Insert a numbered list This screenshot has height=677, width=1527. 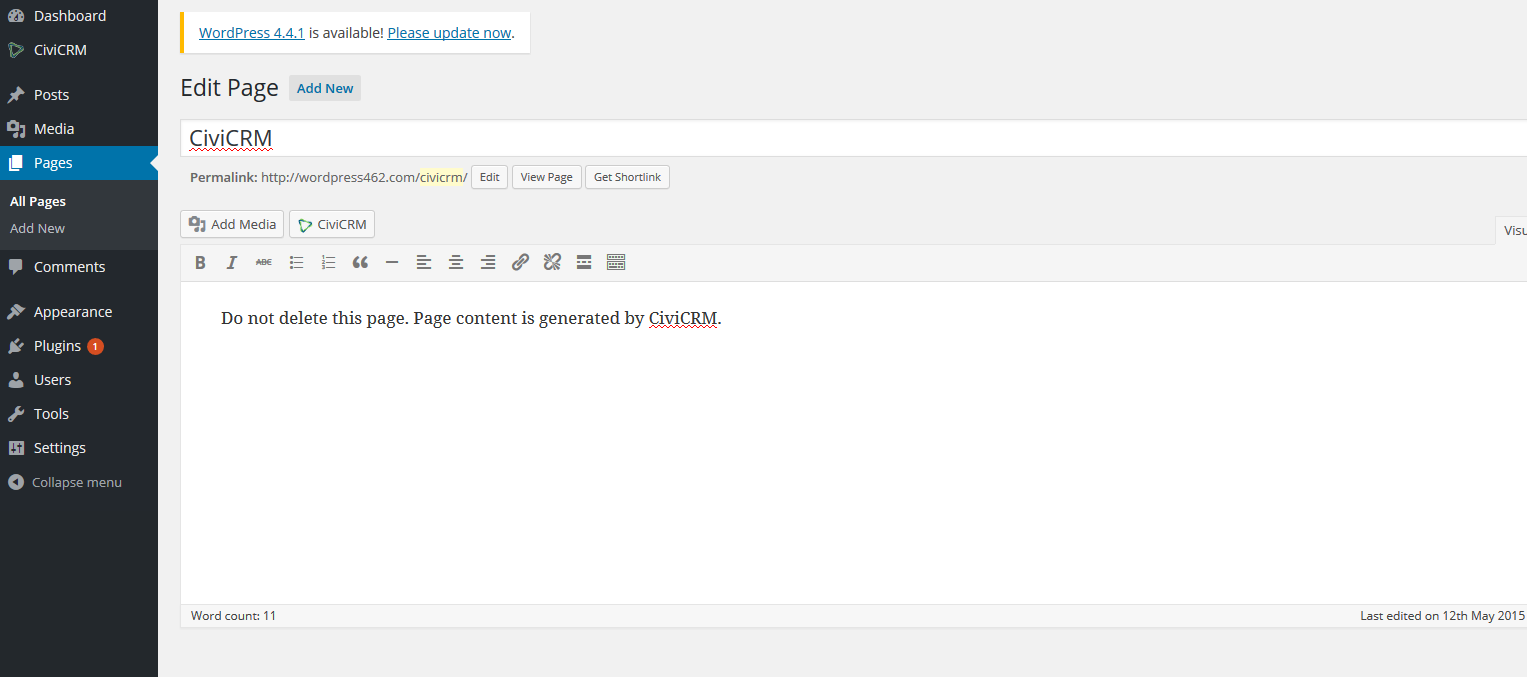328,262
